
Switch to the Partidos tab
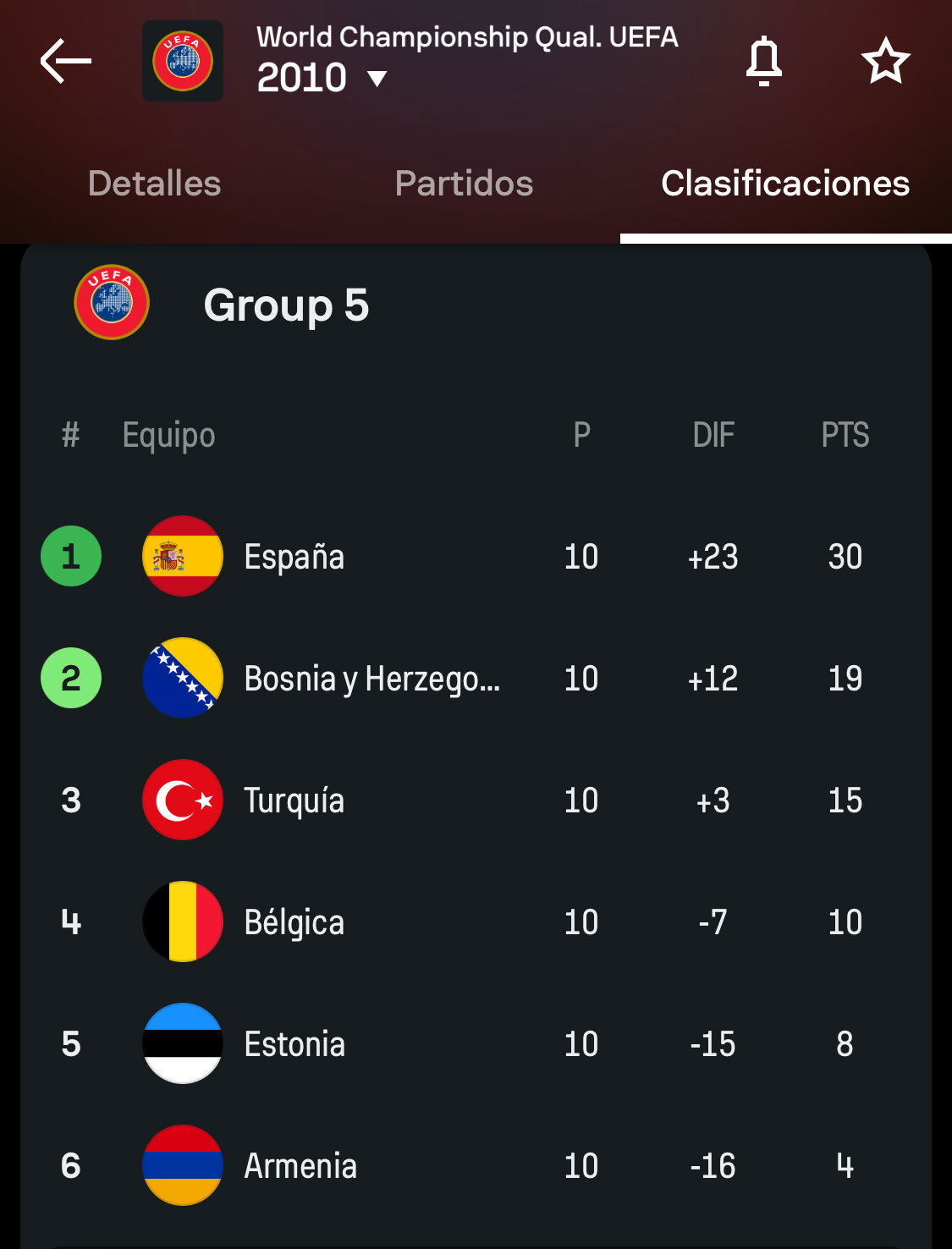click(464, 184)
